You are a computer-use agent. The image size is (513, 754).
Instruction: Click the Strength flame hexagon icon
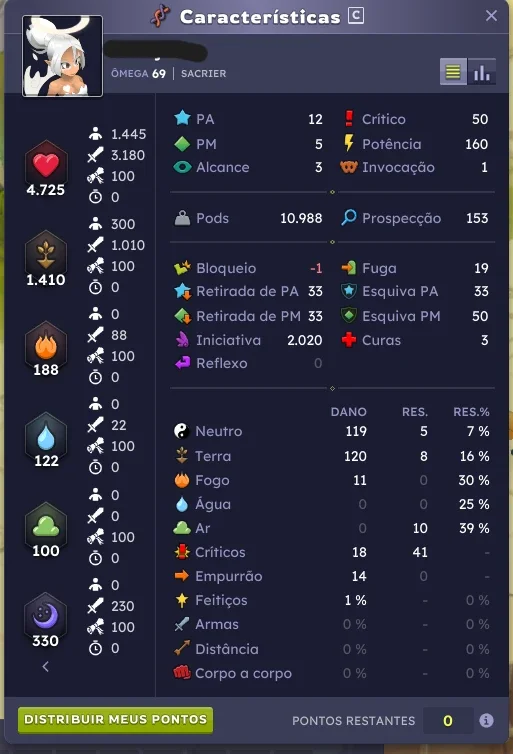(46, 343)
